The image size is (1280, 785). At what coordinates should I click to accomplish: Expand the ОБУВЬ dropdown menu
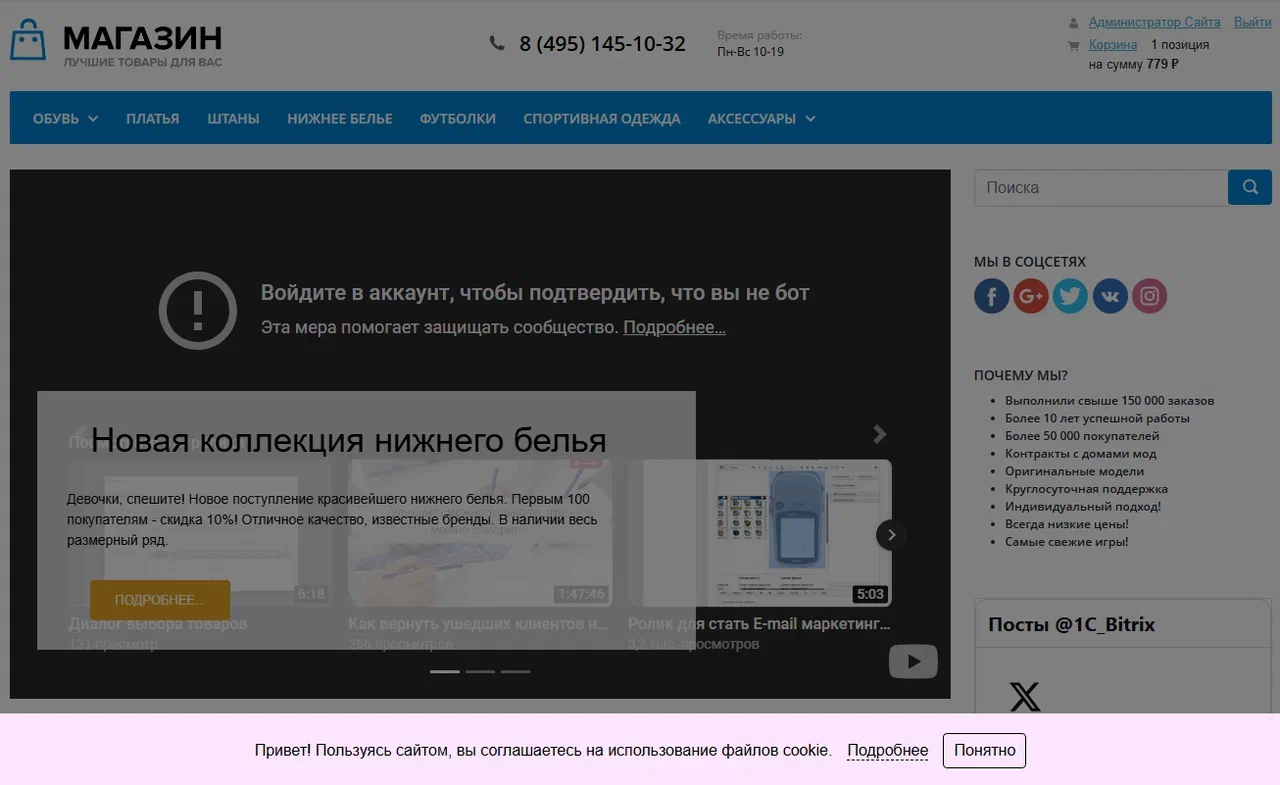click(x=65, y=118)
